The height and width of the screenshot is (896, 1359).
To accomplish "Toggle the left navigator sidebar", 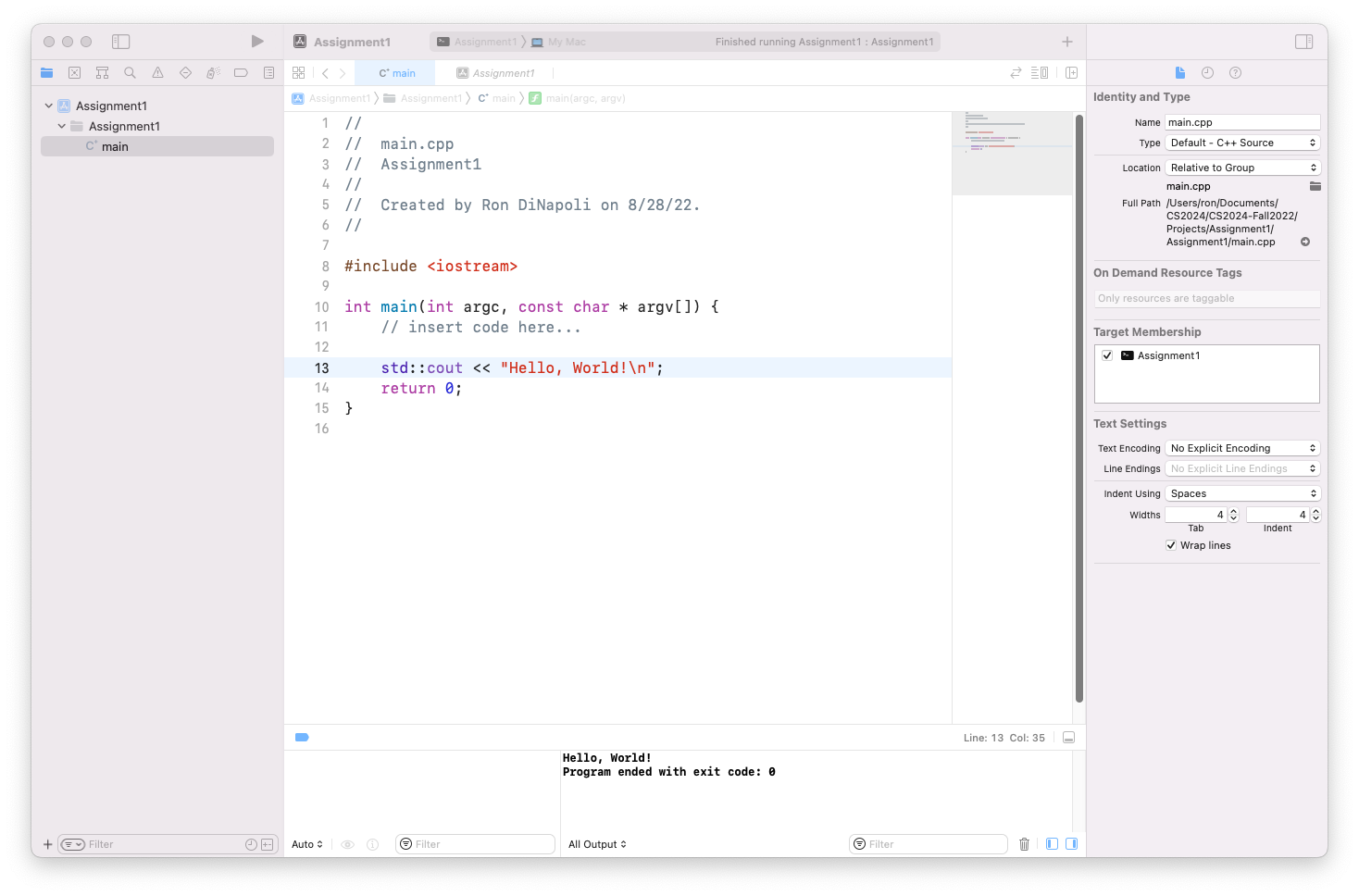I will point(121,42).
